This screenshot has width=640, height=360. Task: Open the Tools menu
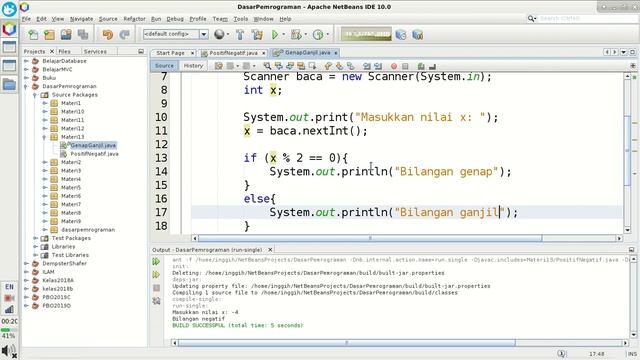[x=240, y=19]
